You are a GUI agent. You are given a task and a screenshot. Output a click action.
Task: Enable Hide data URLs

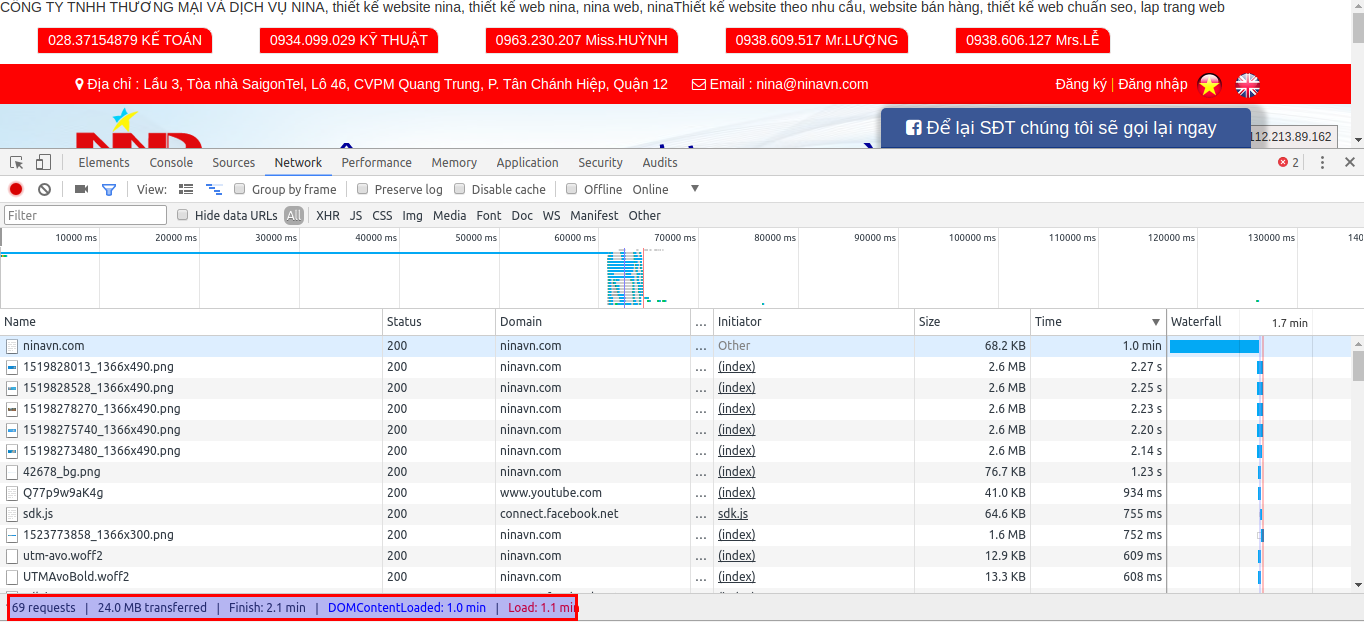click(183, 215)
